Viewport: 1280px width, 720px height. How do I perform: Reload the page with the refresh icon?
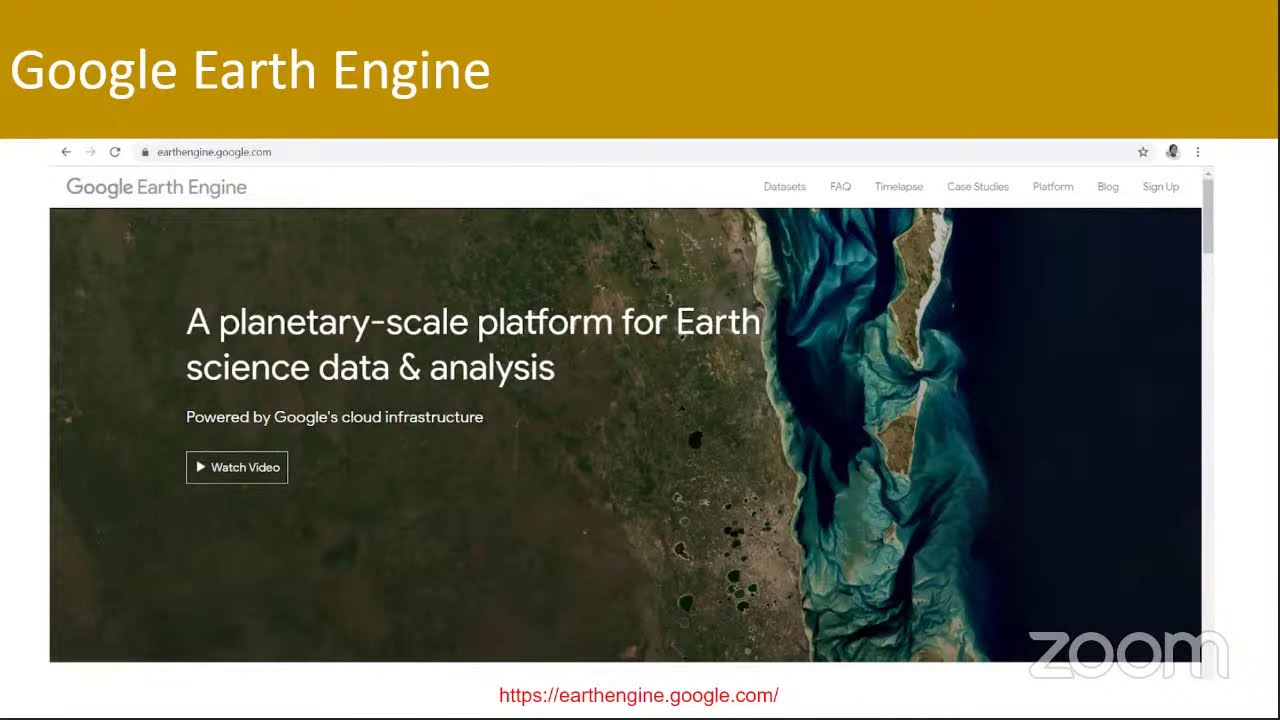point(115,152)
